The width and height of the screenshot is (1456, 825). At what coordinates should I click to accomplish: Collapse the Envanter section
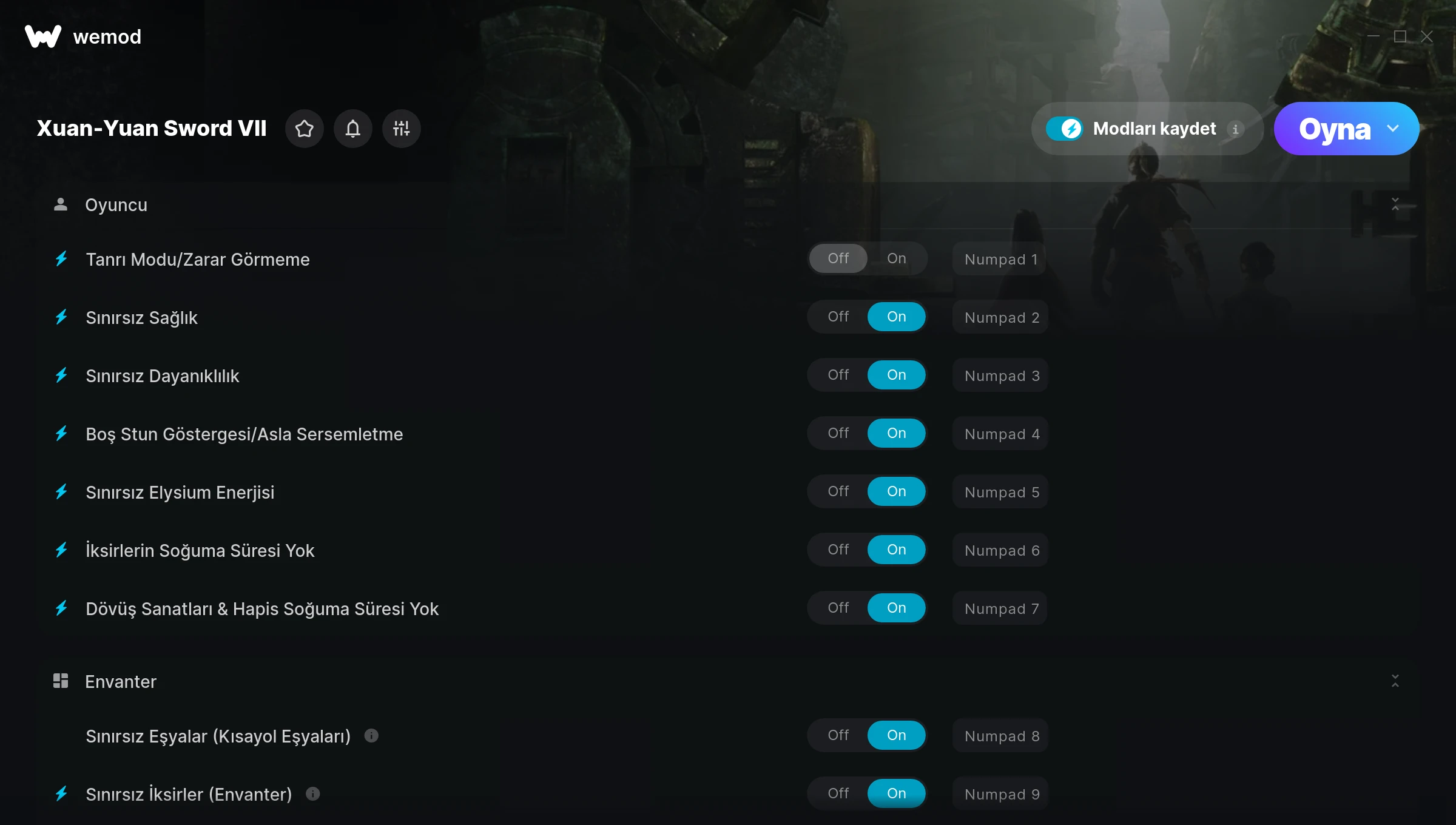pyautogui.click(x=1395, y=681)
